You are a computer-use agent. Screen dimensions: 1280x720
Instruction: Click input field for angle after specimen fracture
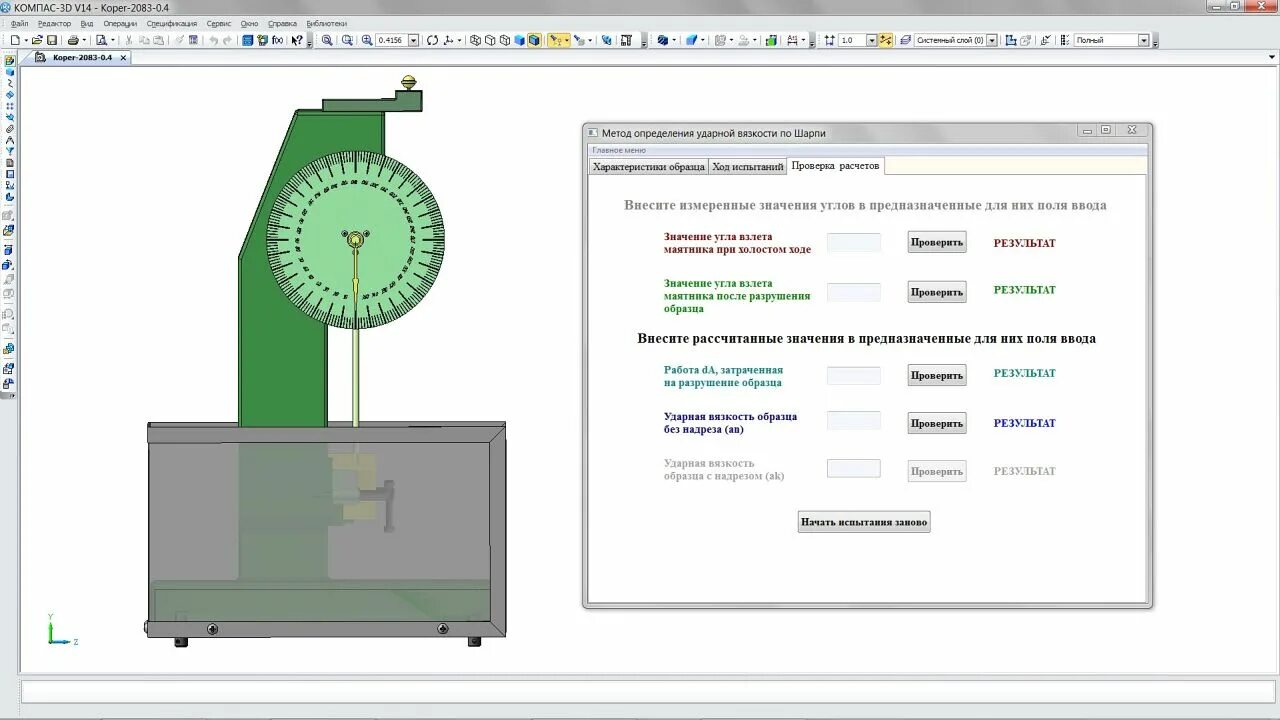coord(854,292)
